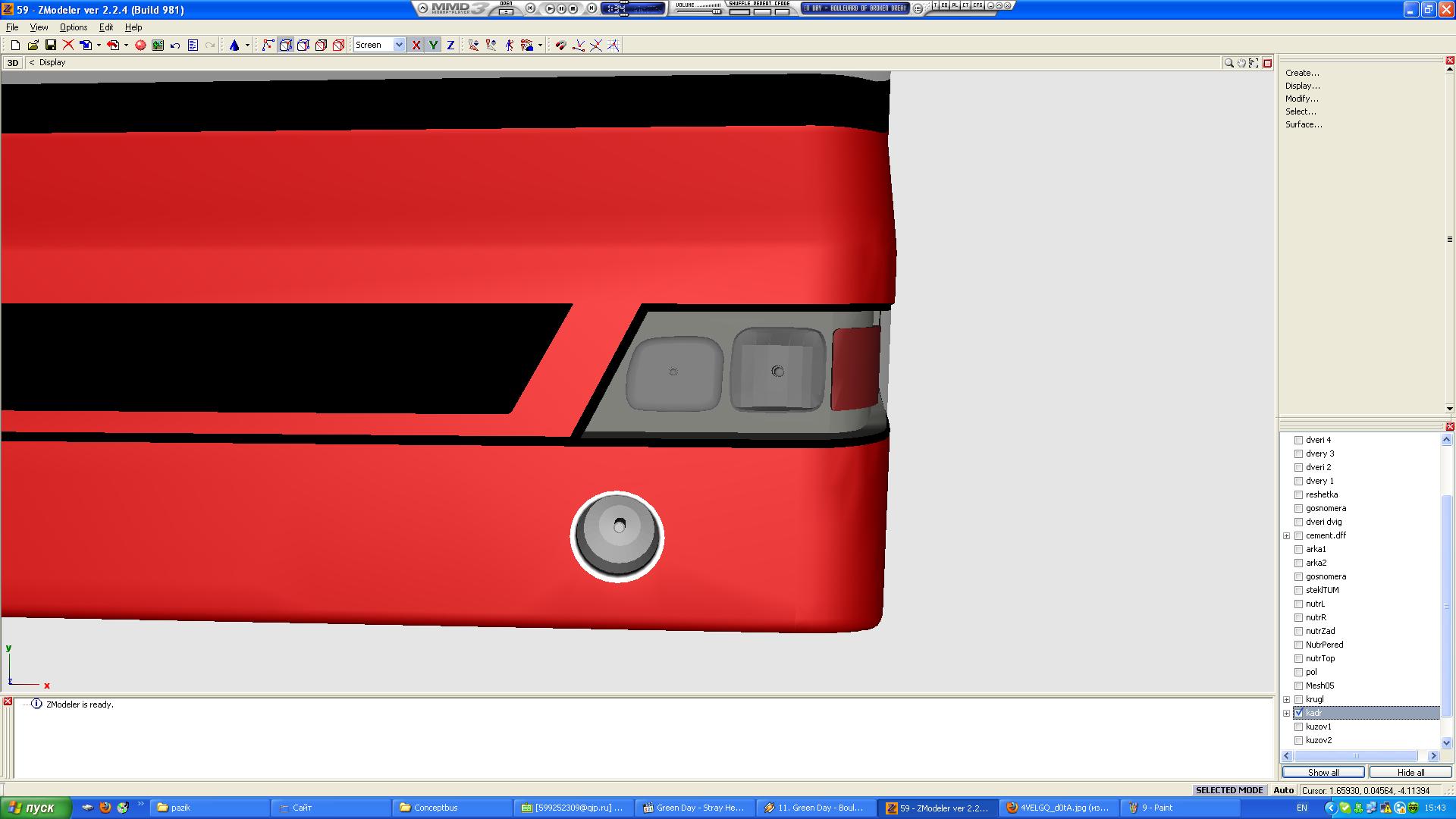The height and width of the screenshot is (819, 1456).
Task: Uncheck the kadr object checkbox
Action: (1298, 713)
